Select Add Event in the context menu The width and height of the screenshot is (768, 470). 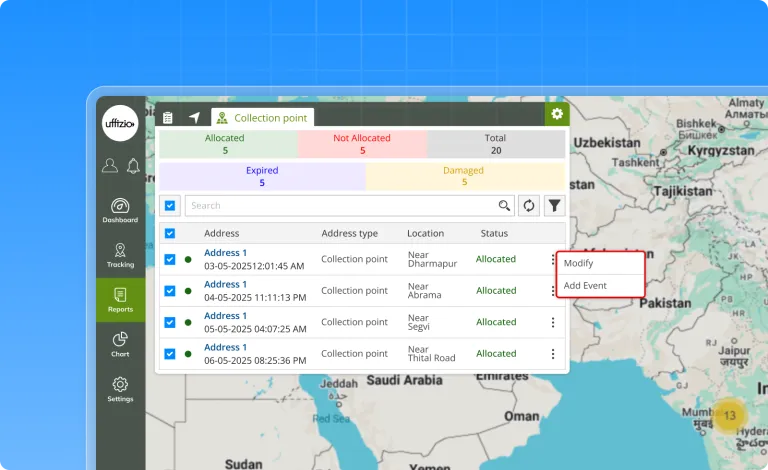[x=585, y=286]
